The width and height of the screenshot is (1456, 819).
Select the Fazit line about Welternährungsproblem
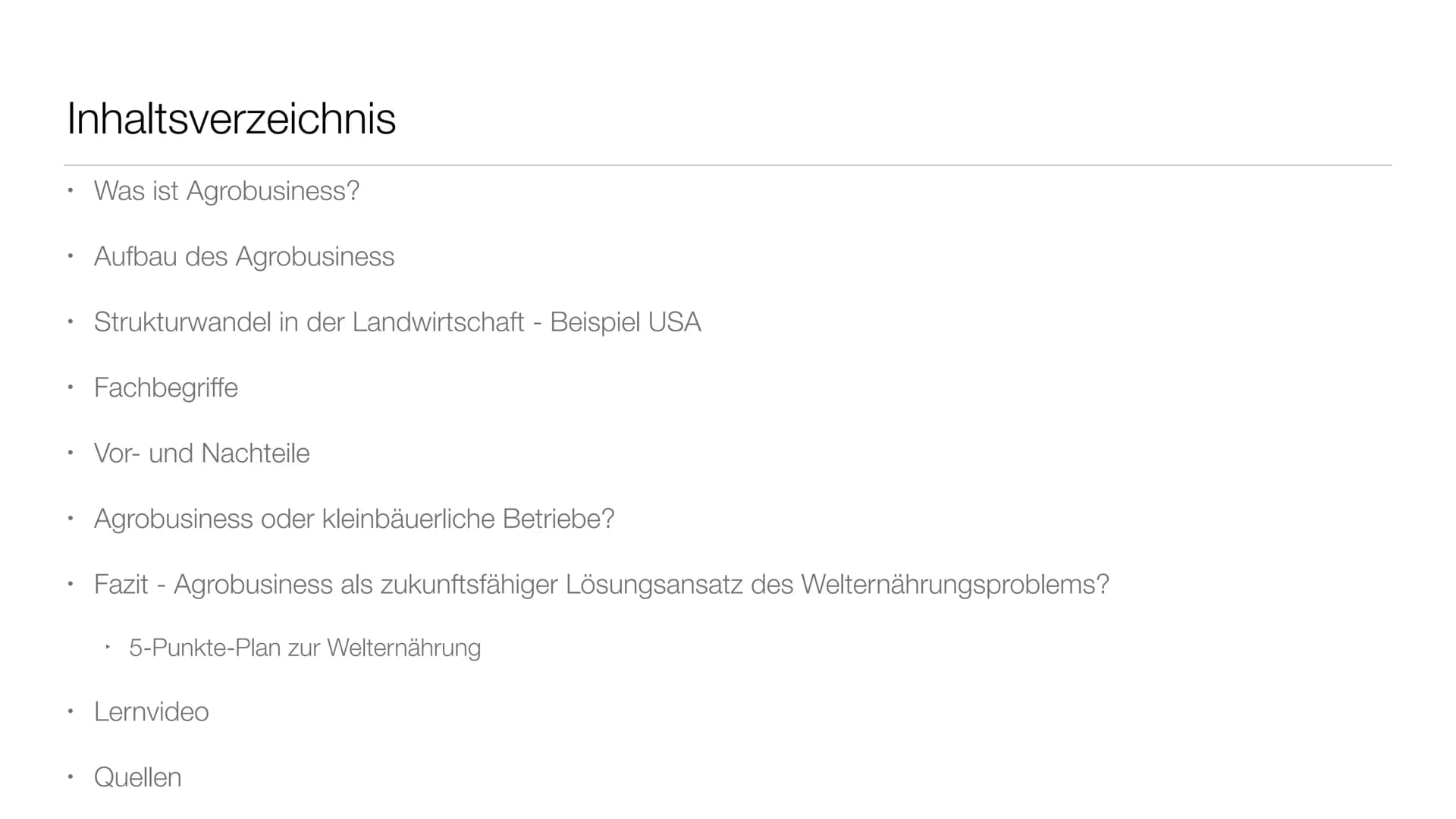pyautogui.click(x=601, y=585)
